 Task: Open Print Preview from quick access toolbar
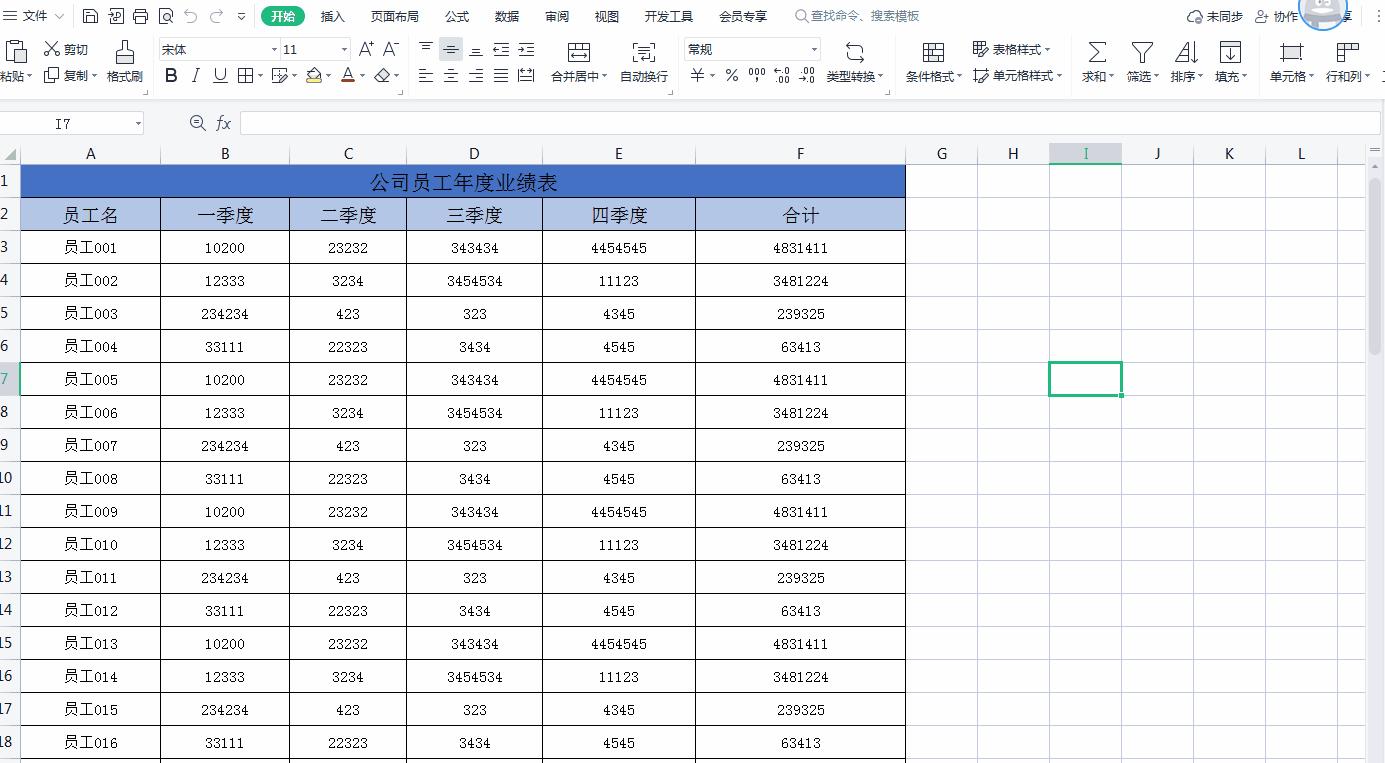point(166,16)
